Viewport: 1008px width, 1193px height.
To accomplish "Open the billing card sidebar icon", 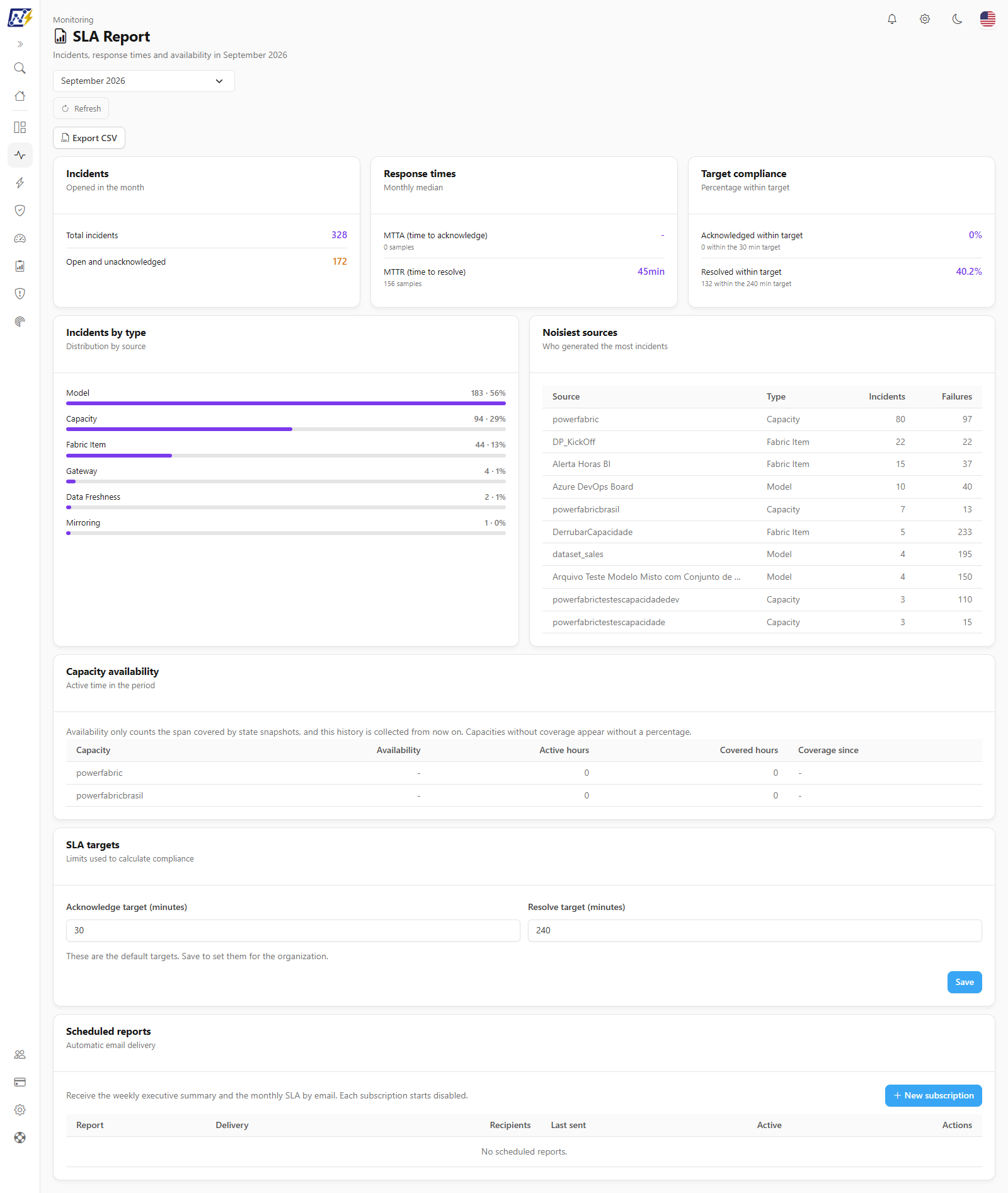I will (x=20, y=1082).
